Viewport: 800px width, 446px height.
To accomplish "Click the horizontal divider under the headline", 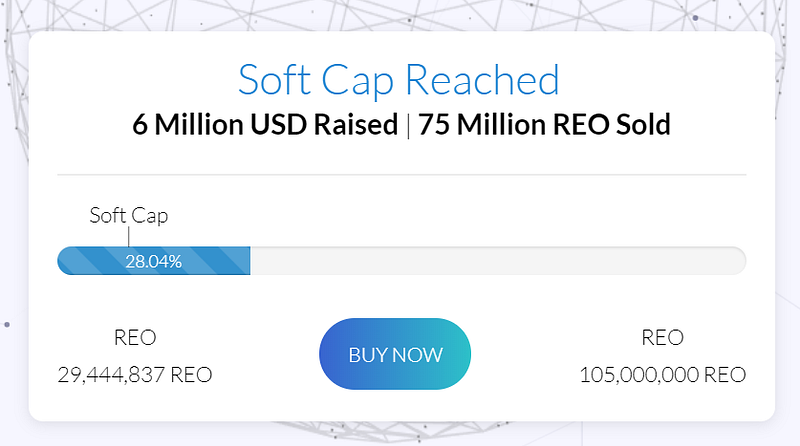I will pyautogui.click(x=402, y=175).
